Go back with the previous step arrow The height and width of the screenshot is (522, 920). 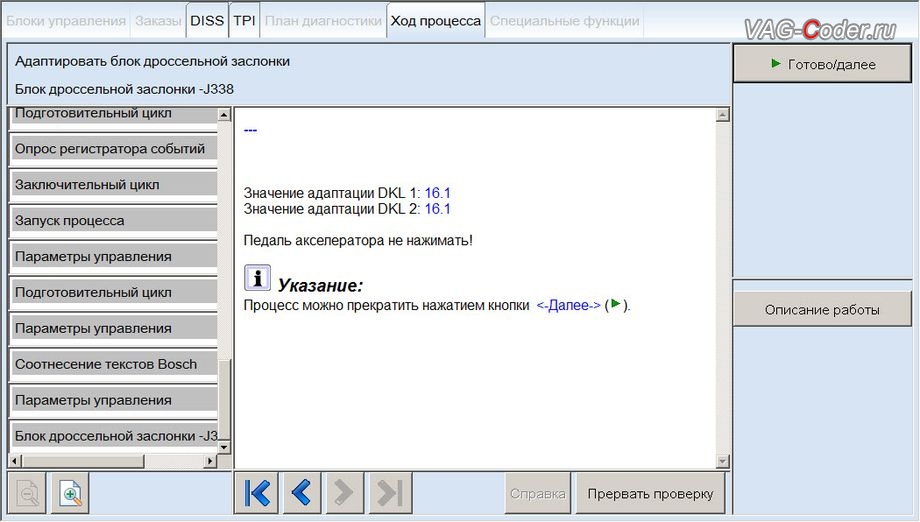300,493
